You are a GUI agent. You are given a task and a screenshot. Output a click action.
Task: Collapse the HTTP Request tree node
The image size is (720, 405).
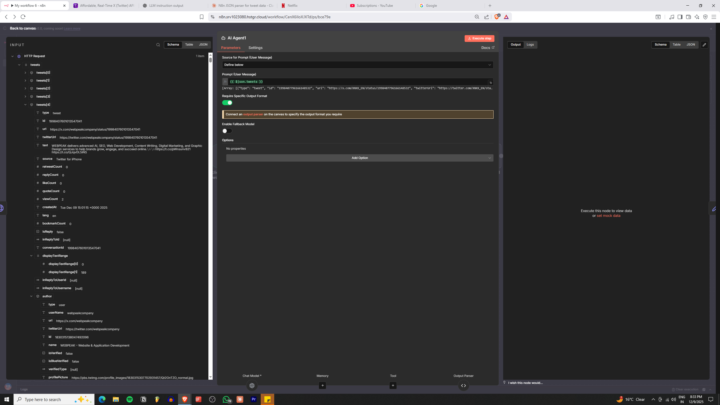(x=12, y=56)
